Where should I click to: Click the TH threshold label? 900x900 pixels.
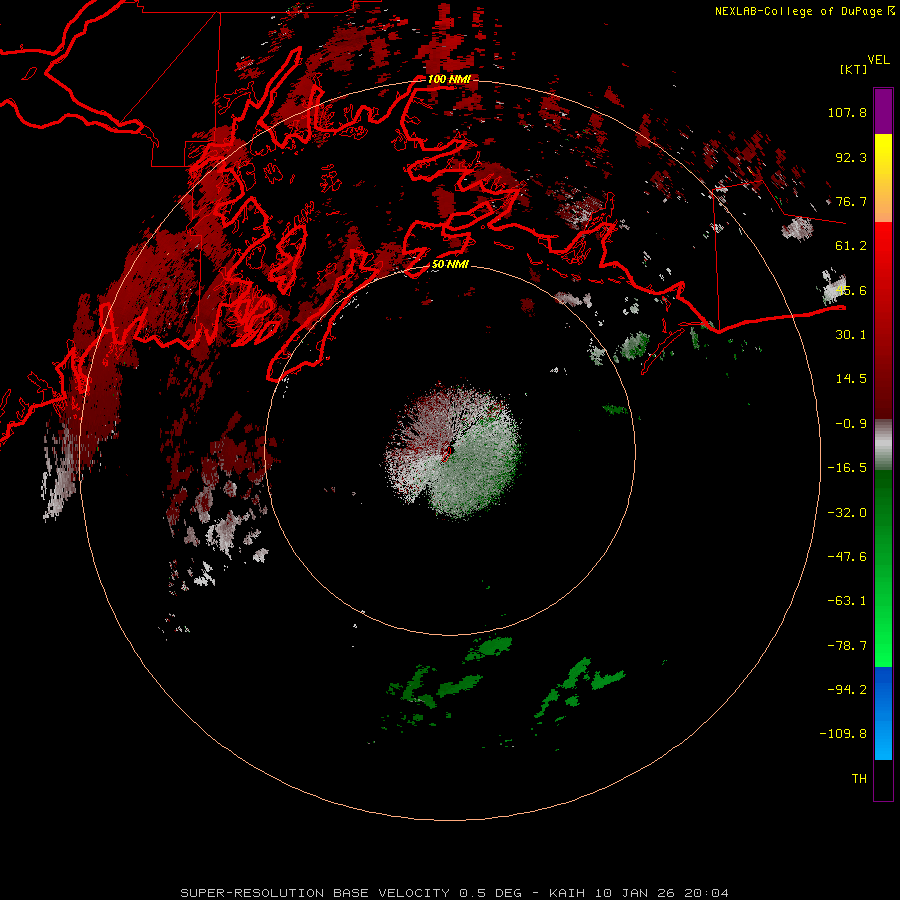coord(859,779)
